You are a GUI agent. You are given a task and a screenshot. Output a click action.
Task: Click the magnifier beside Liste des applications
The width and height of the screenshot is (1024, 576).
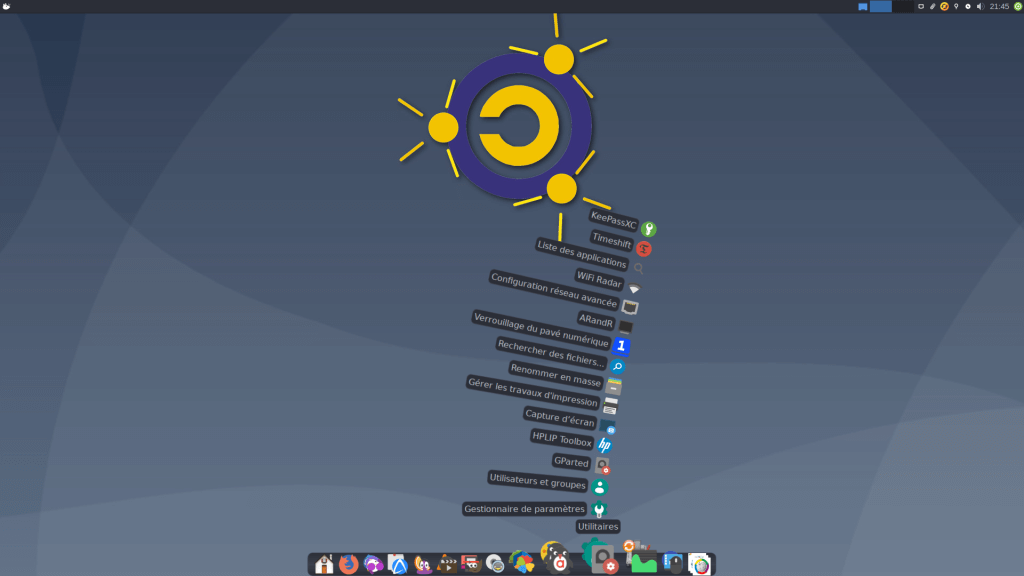point(639,268)
